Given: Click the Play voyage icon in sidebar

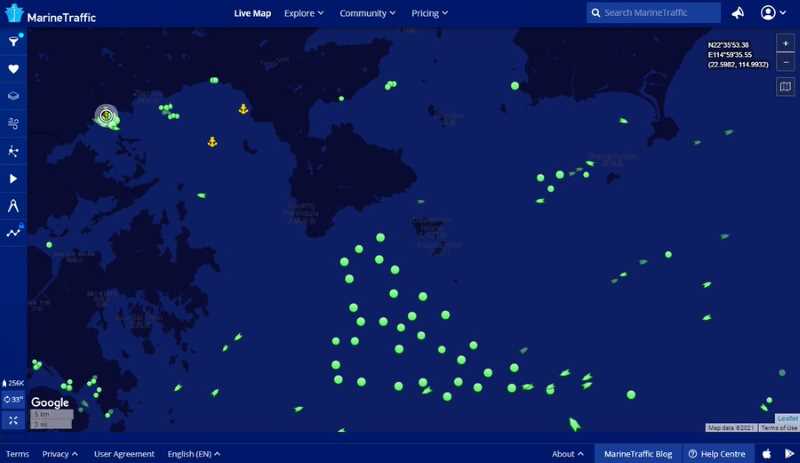Looking at the screenshot, I should click(x=13, y=179).
